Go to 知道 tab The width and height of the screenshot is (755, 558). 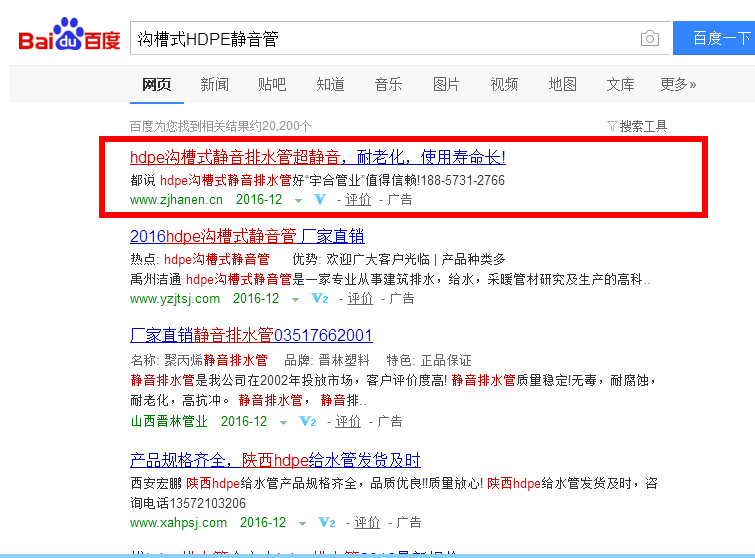point(330,84)
